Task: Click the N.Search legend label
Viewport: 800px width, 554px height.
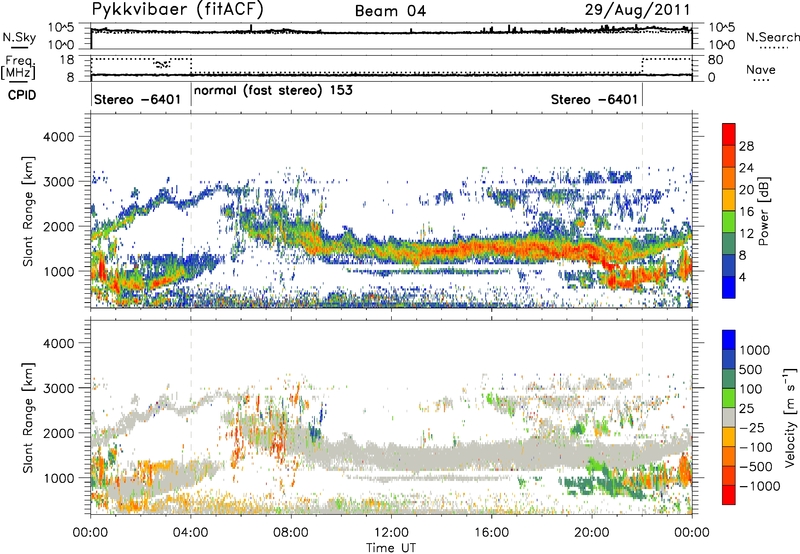Action: click(x=772, y=37)
